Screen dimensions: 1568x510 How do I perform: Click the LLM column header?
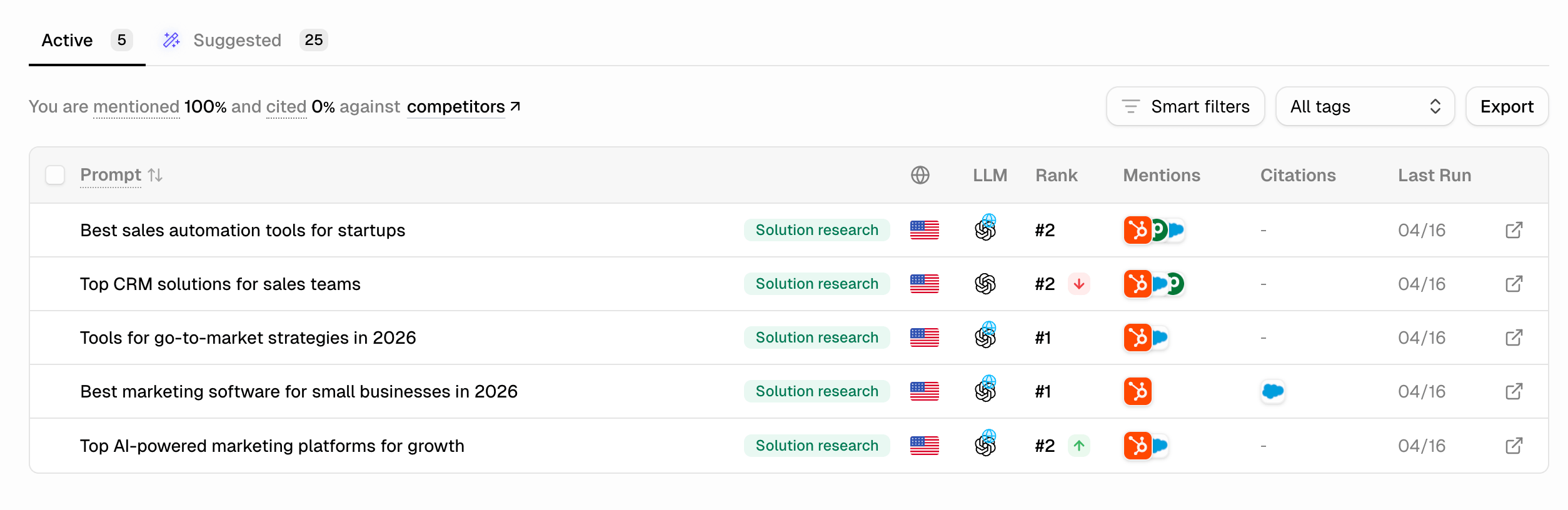(990, 175)
